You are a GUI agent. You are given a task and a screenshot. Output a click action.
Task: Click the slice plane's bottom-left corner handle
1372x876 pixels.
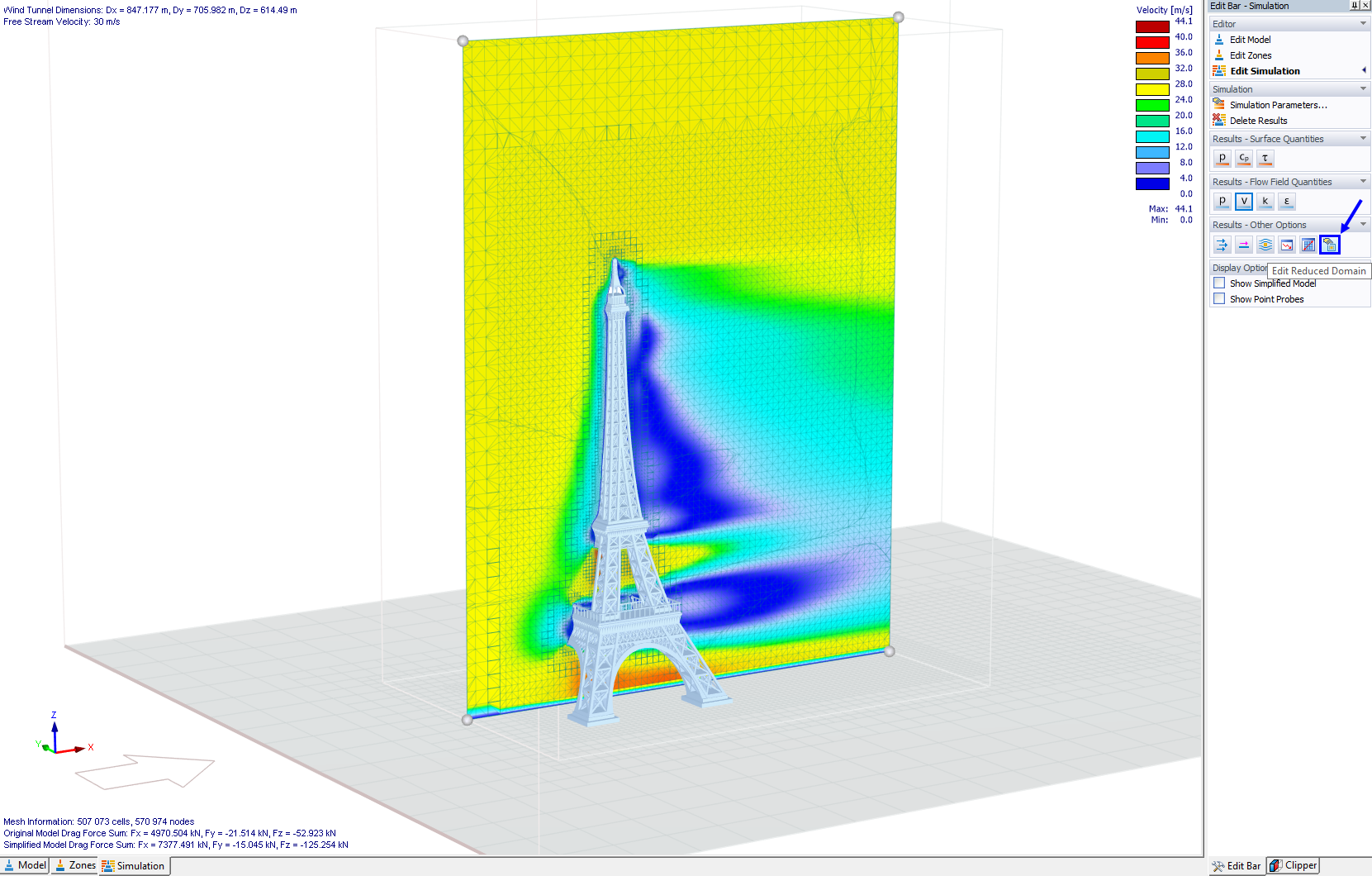(467, 720)
